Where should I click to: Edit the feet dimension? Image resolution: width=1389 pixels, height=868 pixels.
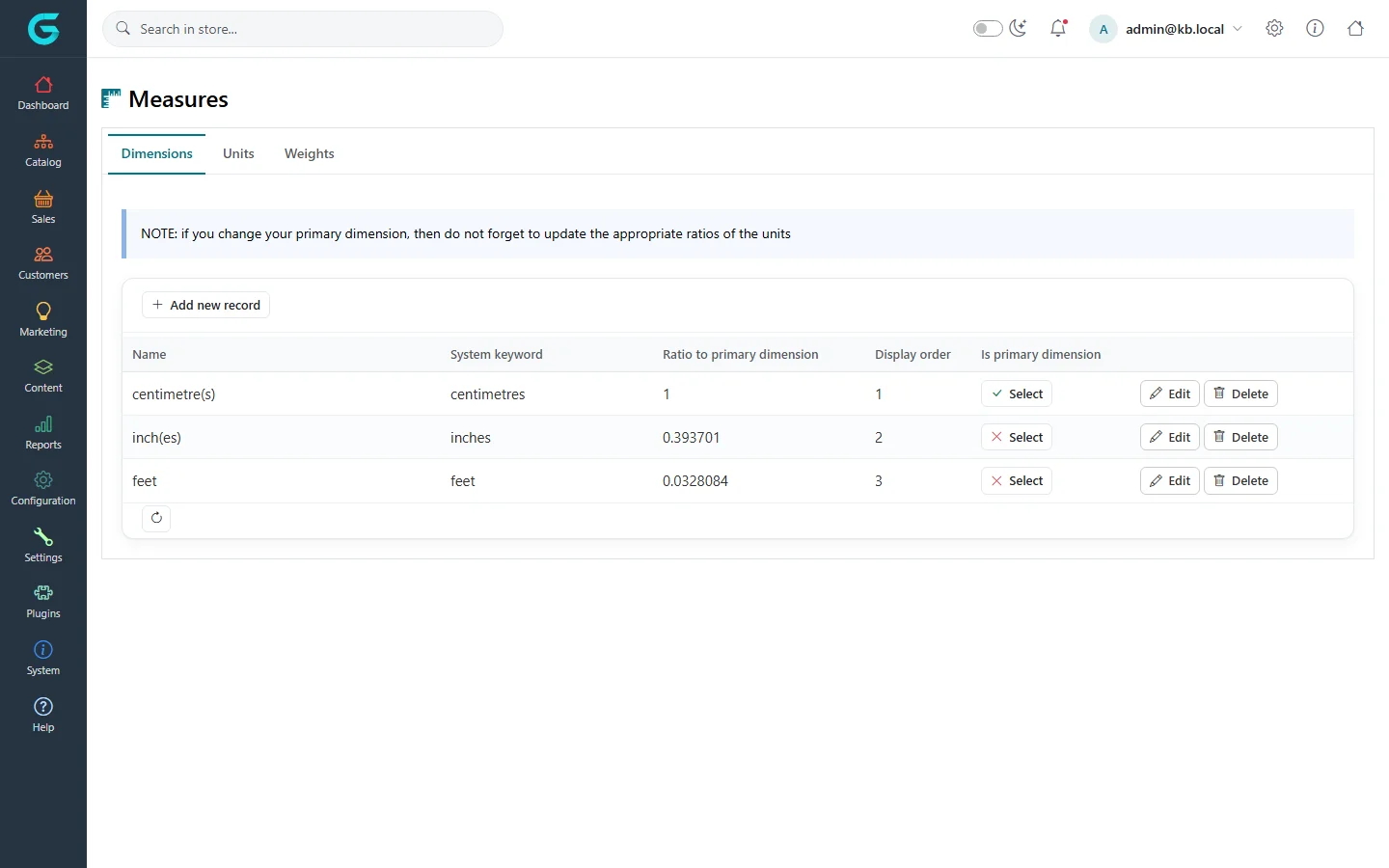tap(1169, 480)
